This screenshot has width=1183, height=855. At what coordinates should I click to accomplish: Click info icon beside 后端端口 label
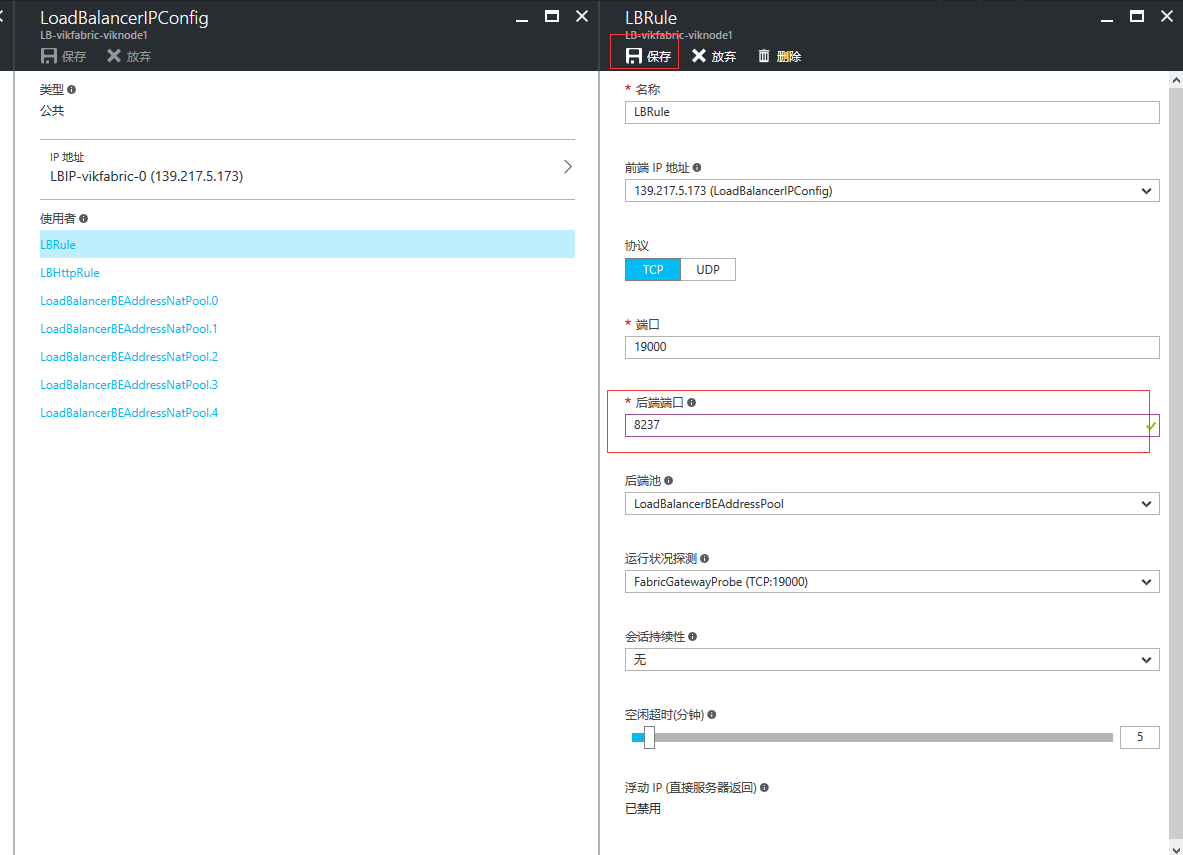(x=692, y=403)
